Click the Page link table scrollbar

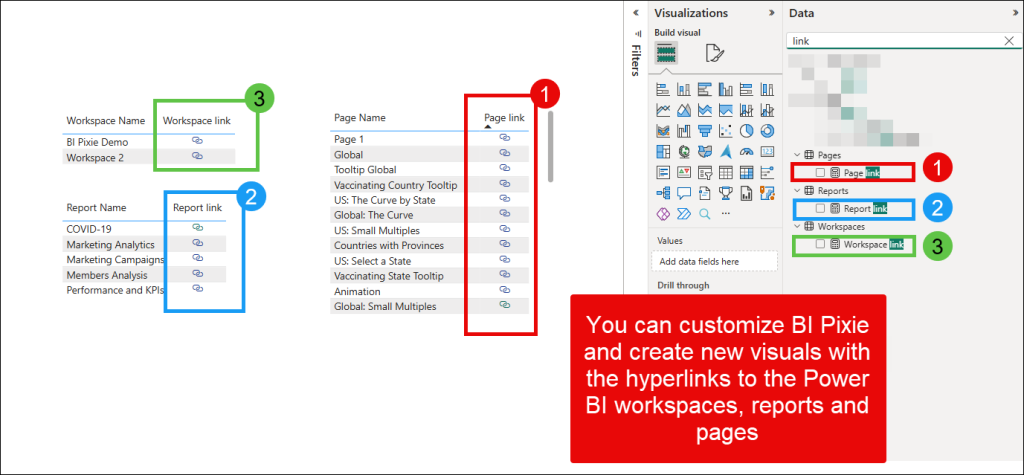point(551,147)
